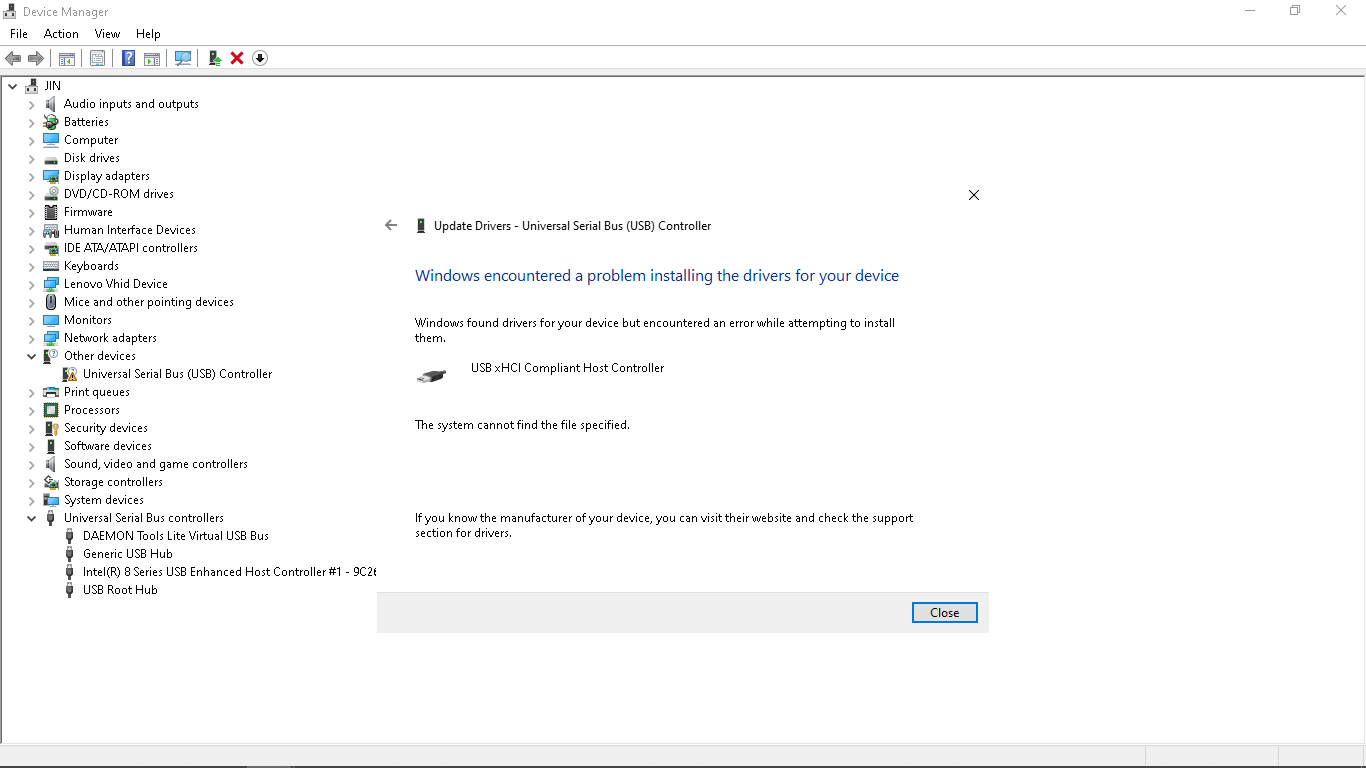This screenshot has width=1366, height=768.
Task: Click the Disable device down-arrow icon
Action: pos(260,58)
